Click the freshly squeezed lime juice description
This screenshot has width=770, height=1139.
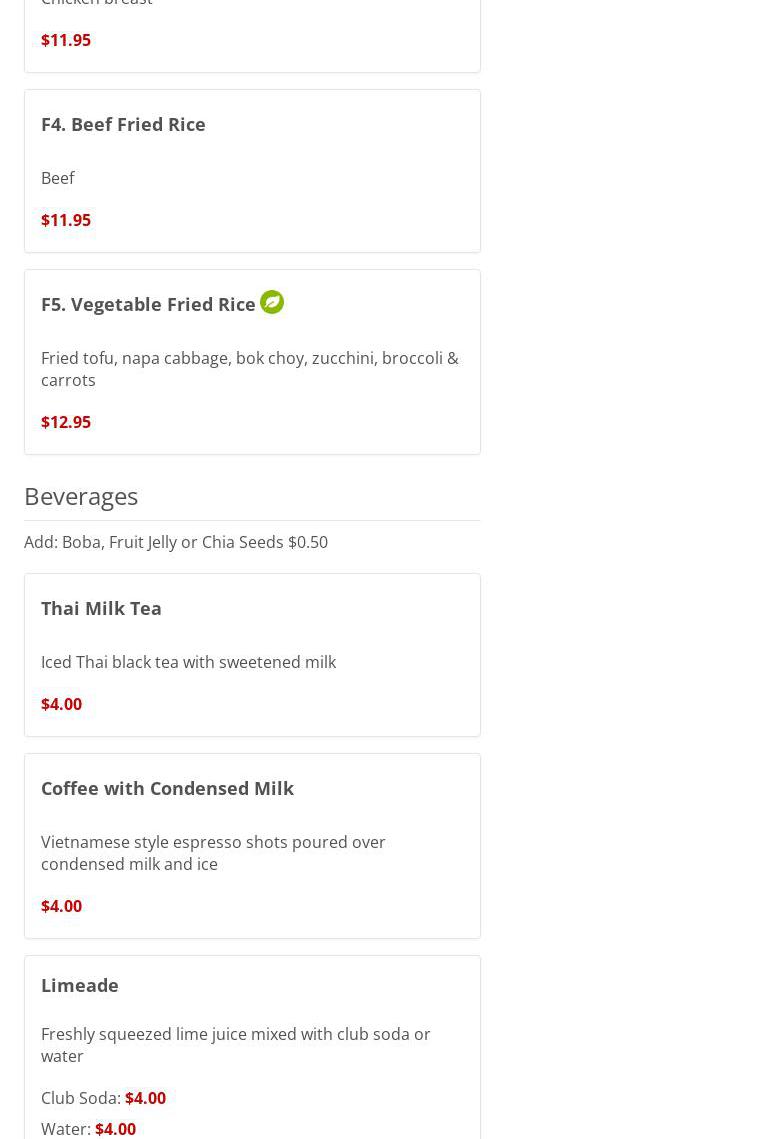(235, 1045)
